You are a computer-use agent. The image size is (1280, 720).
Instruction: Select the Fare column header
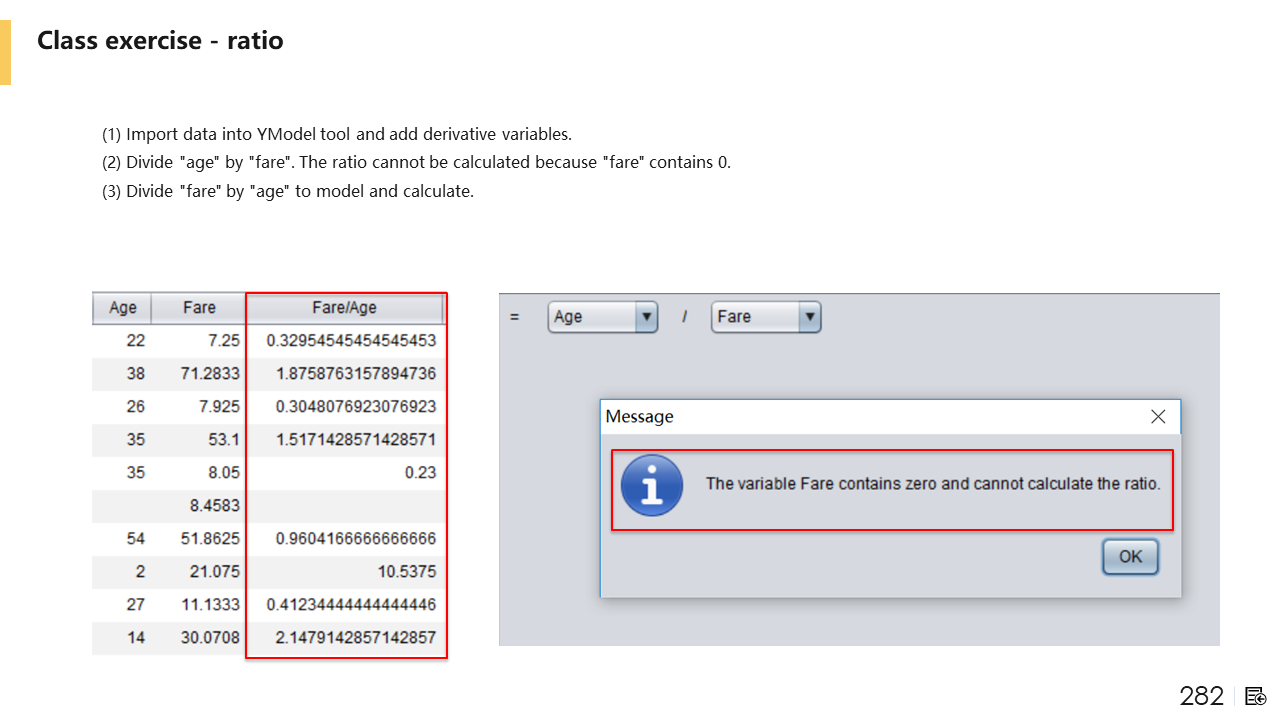[199, 308]
